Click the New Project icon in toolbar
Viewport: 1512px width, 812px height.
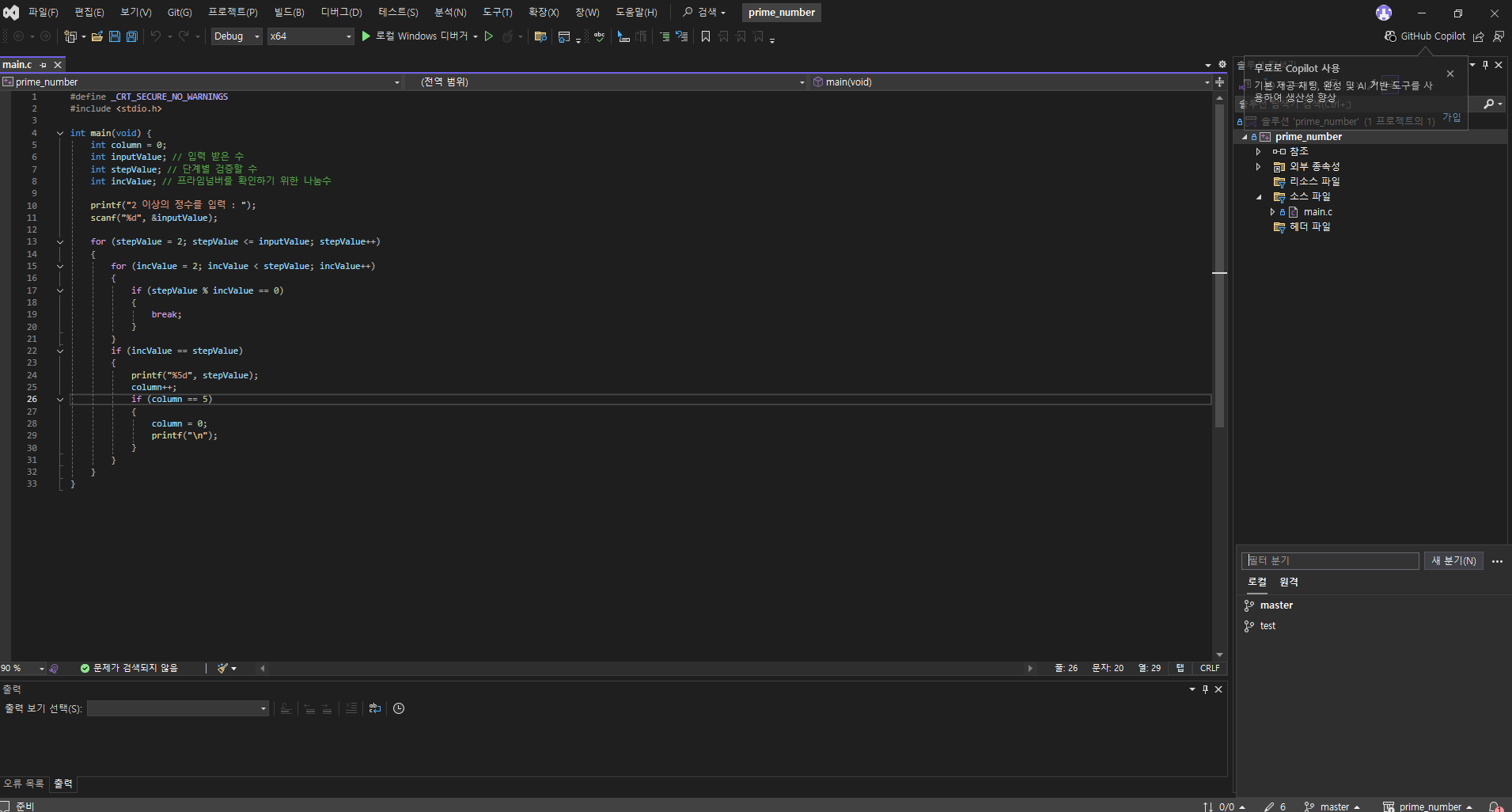click(x=70, y=36)
